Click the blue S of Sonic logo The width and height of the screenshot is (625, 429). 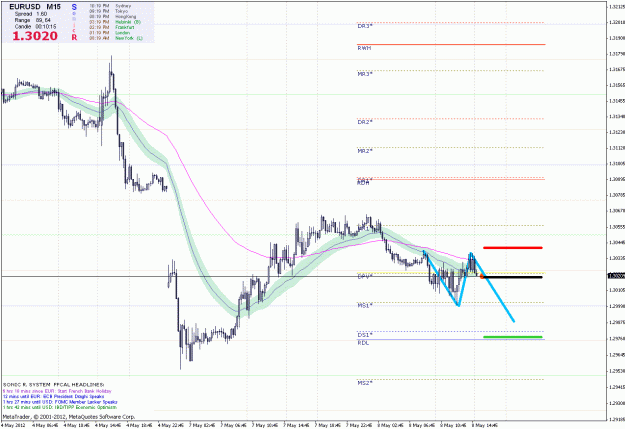[x=74, y=7]
